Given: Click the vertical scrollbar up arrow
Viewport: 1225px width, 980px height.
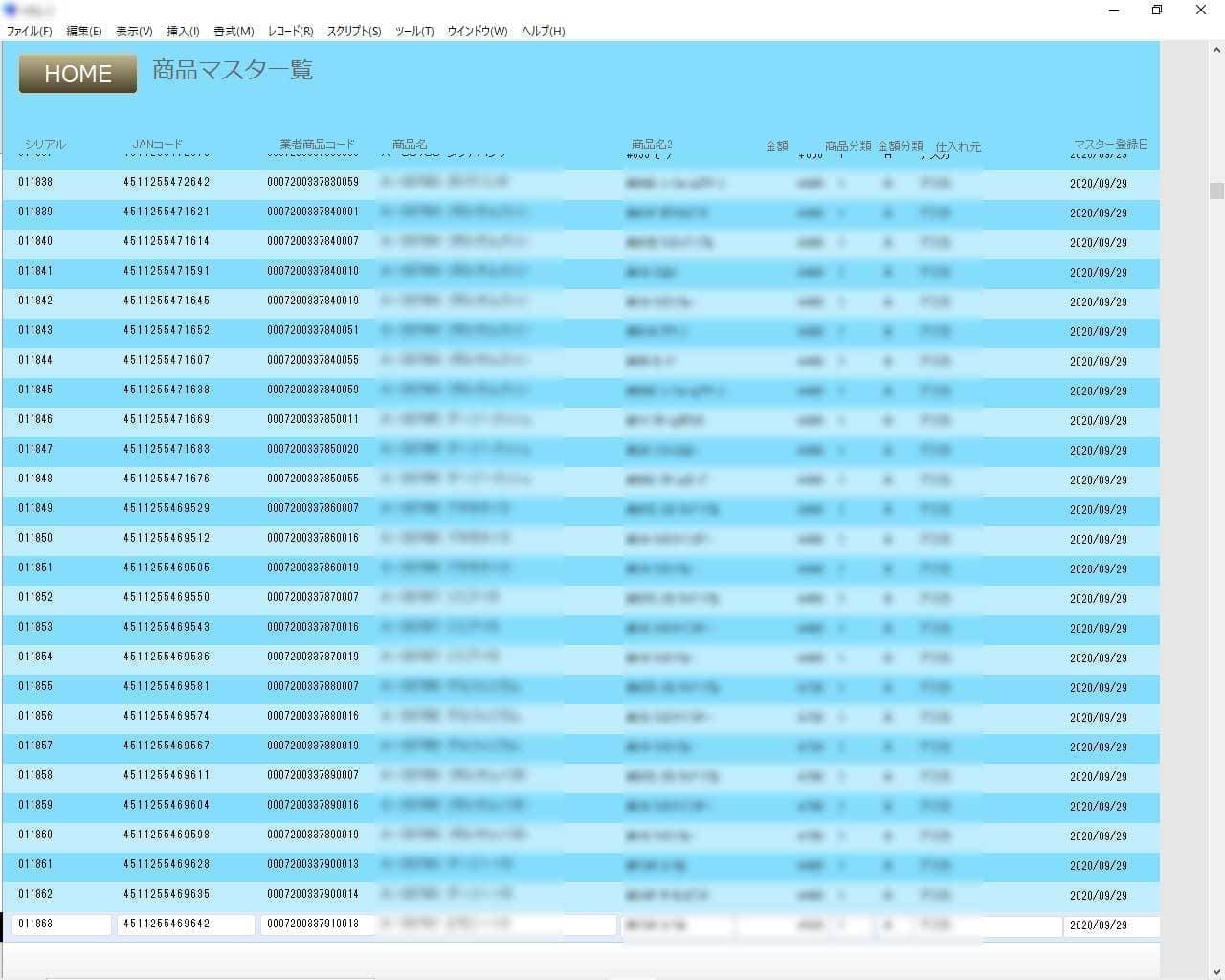Looking at the screenshot, I should pyautogui.click(x=1216, y=50).
